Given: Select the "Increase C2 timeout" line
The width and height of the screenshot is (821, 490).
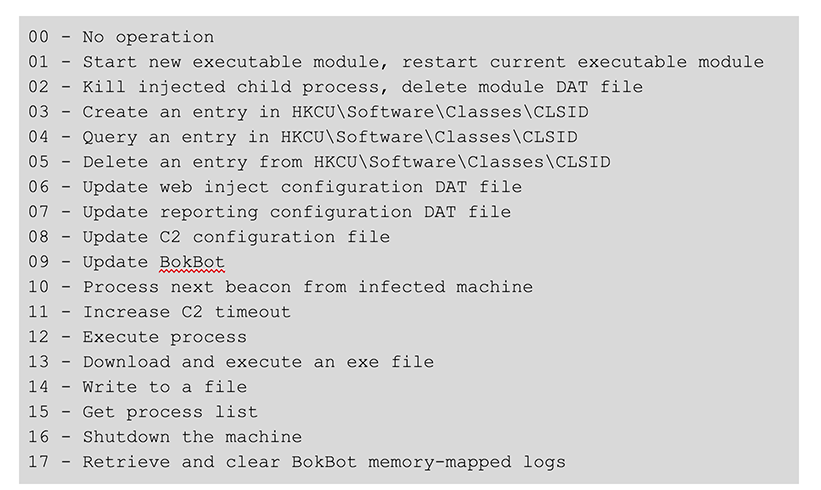Looking at the screenshot, I should click(159, 312).
